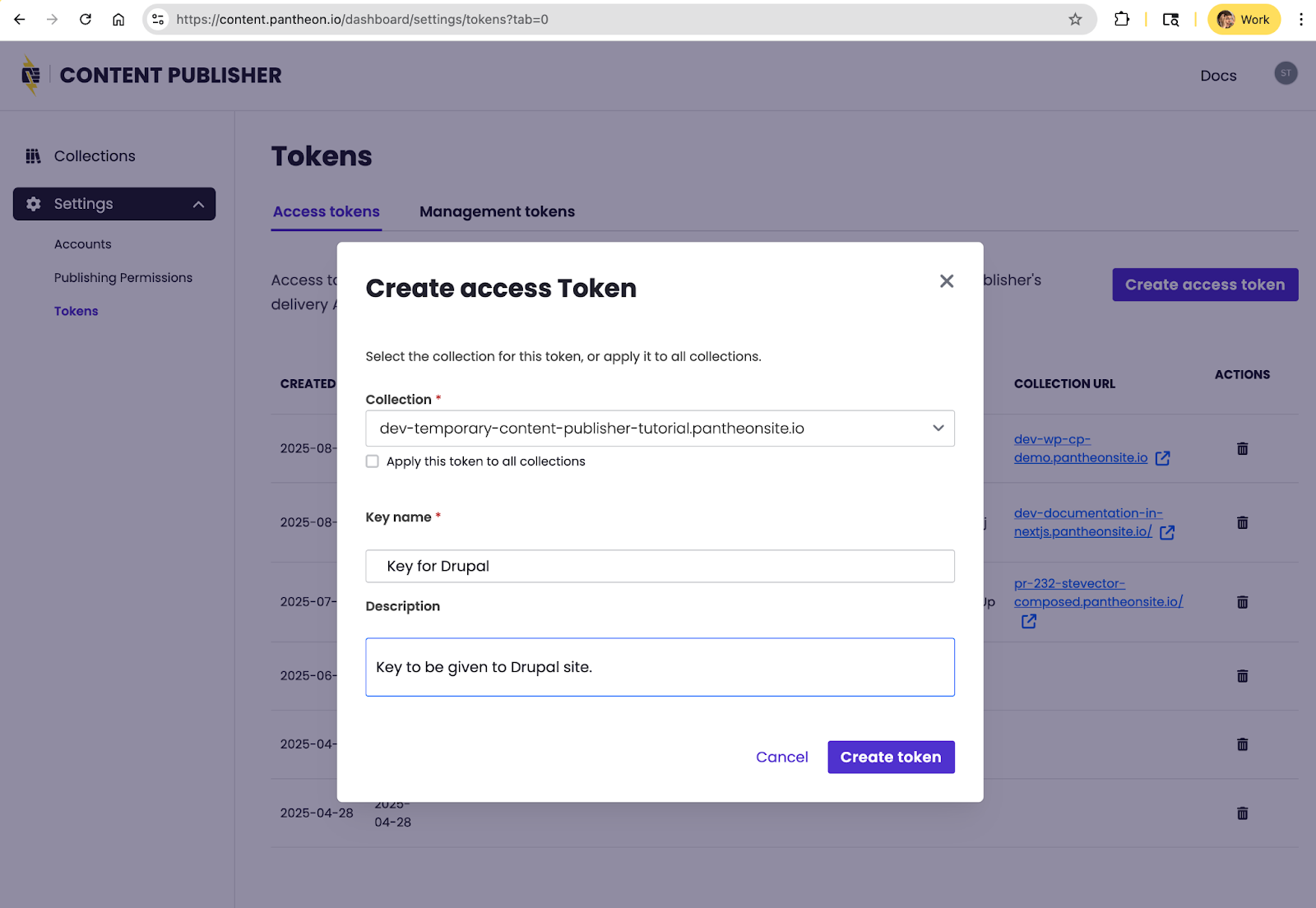The image size is (1316, 908).
Task: Click into the Key name field
Action: tap(660, 566)
